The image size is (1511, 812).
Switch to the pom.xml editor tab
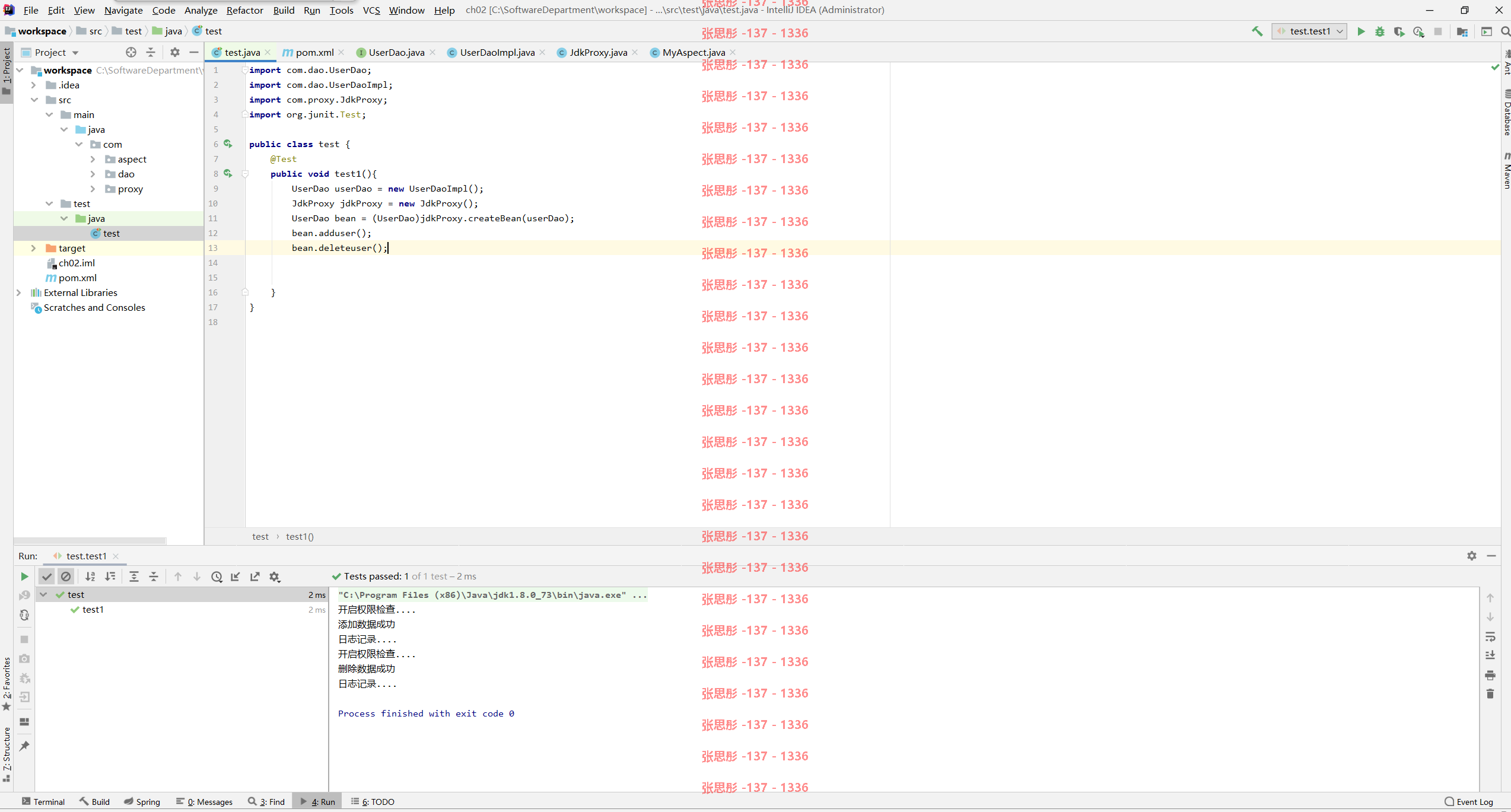(314, 52)
